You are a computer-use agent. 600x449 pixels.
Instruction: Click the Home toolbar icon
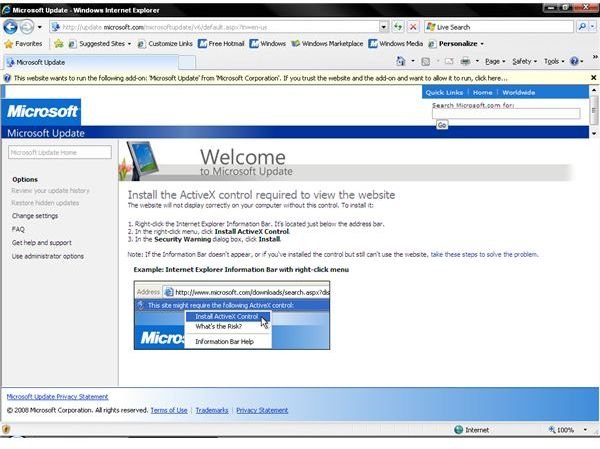coord(401,61)
